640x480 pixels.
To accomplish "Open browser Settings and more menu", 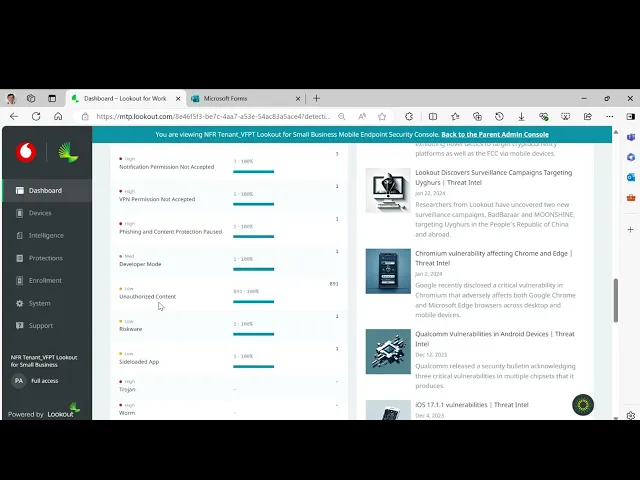I will coord(609,117).
